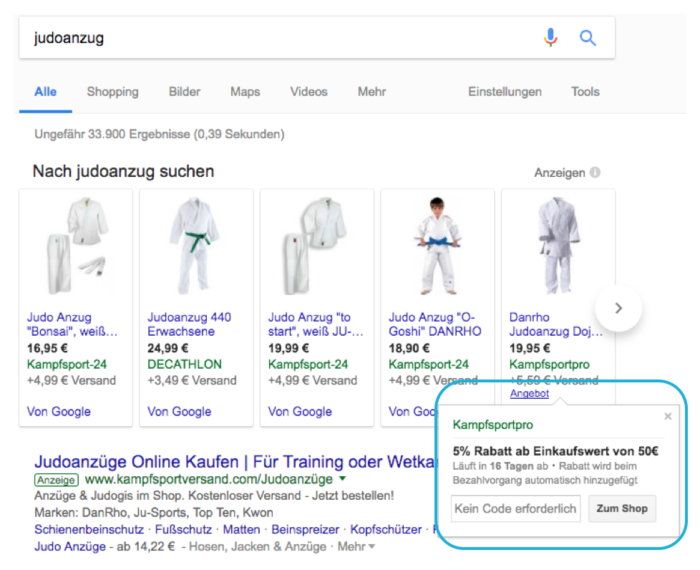Viewport: 700px width, 570px height.
Task: Expand the Mehr dropdown in ad sitelinks
Action: click(x=356, y=546)
